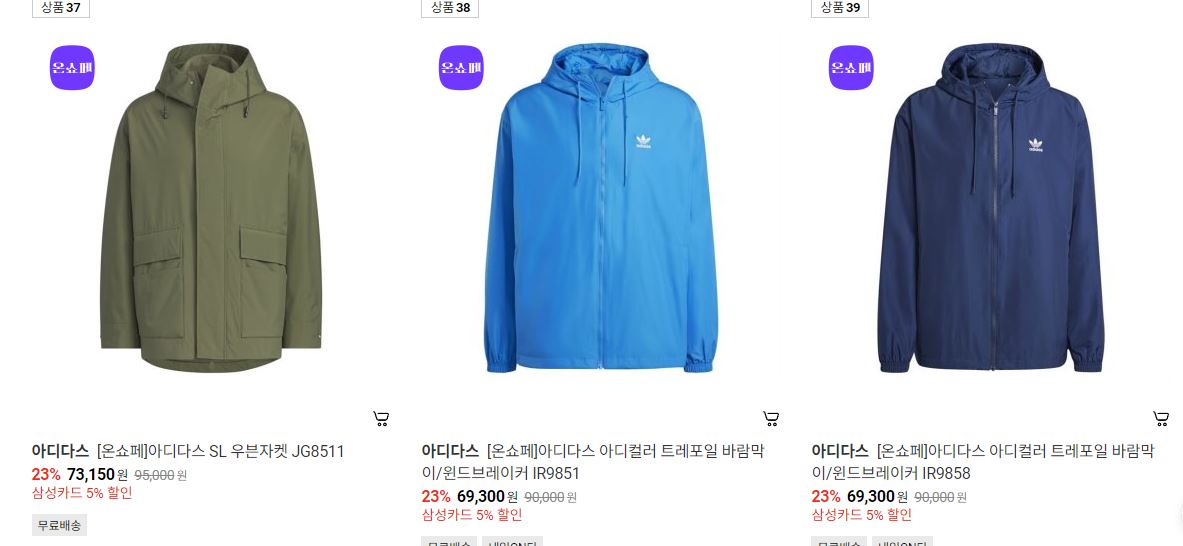The width and height of the screenshot is (1183, 546).
Task: Open the navy windbreaker product image
Action: pyautogui.click(x=991, y=208)
